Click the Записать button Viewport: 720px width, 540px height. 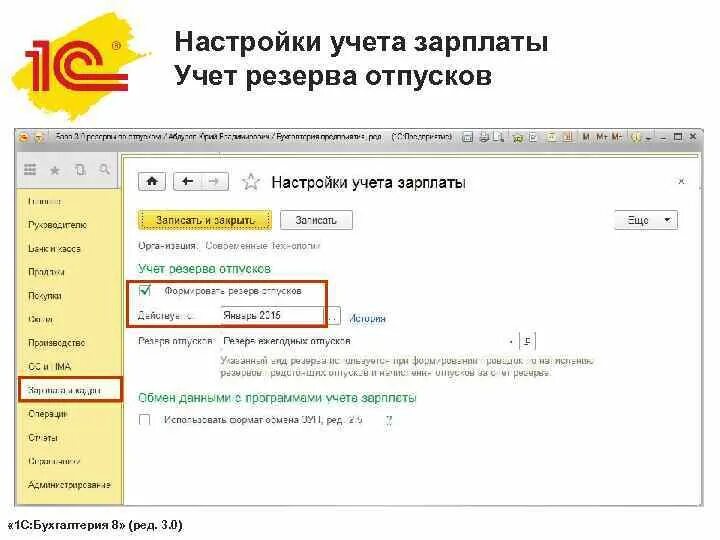[x=316, y=220]
